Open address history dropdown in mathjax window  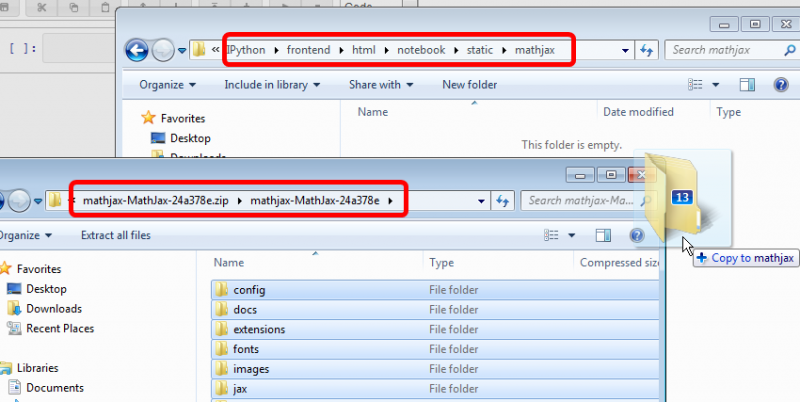tap(625, 51)
